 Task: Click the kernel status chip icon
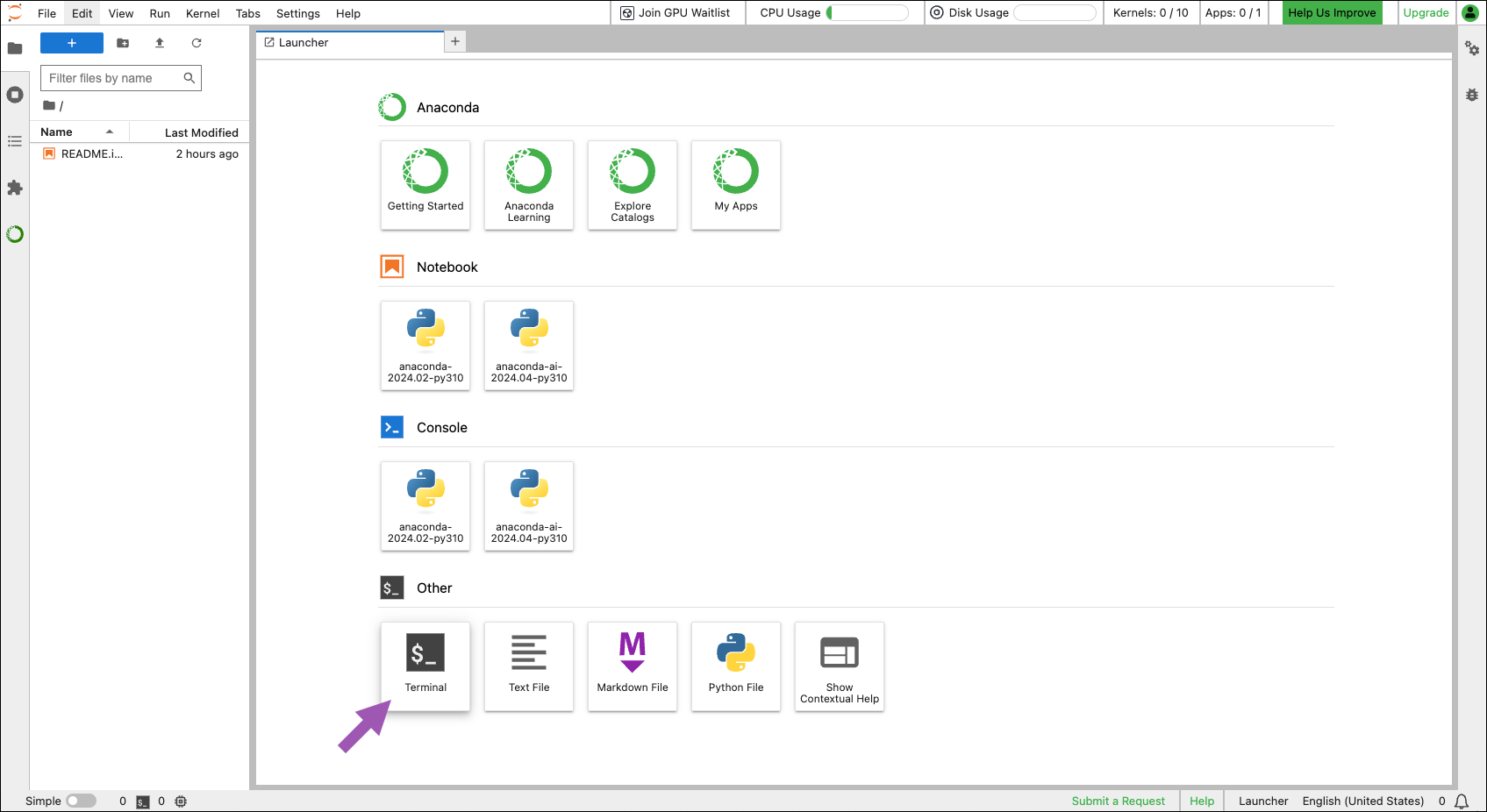pyautogui.click(x=181, y=801)
